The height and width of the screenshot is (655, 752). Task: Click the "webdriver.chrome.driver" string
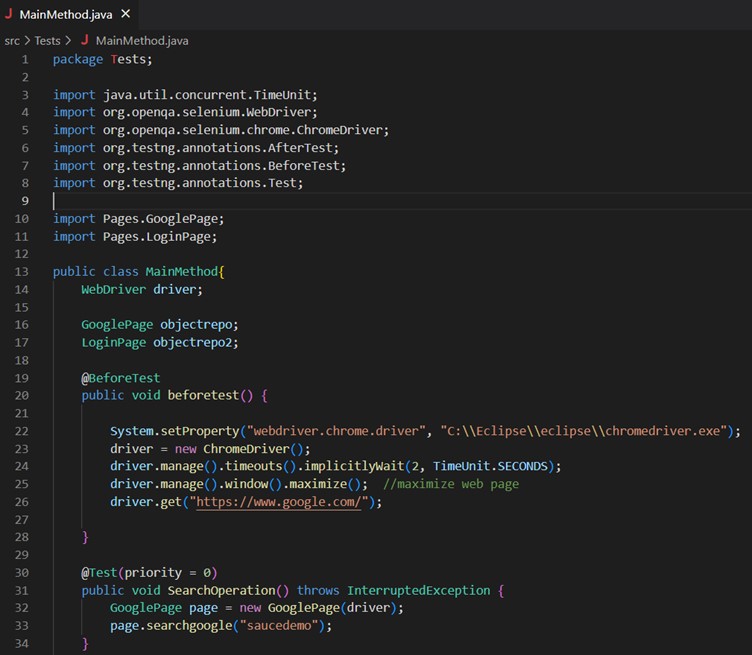[x=336, y=431]
